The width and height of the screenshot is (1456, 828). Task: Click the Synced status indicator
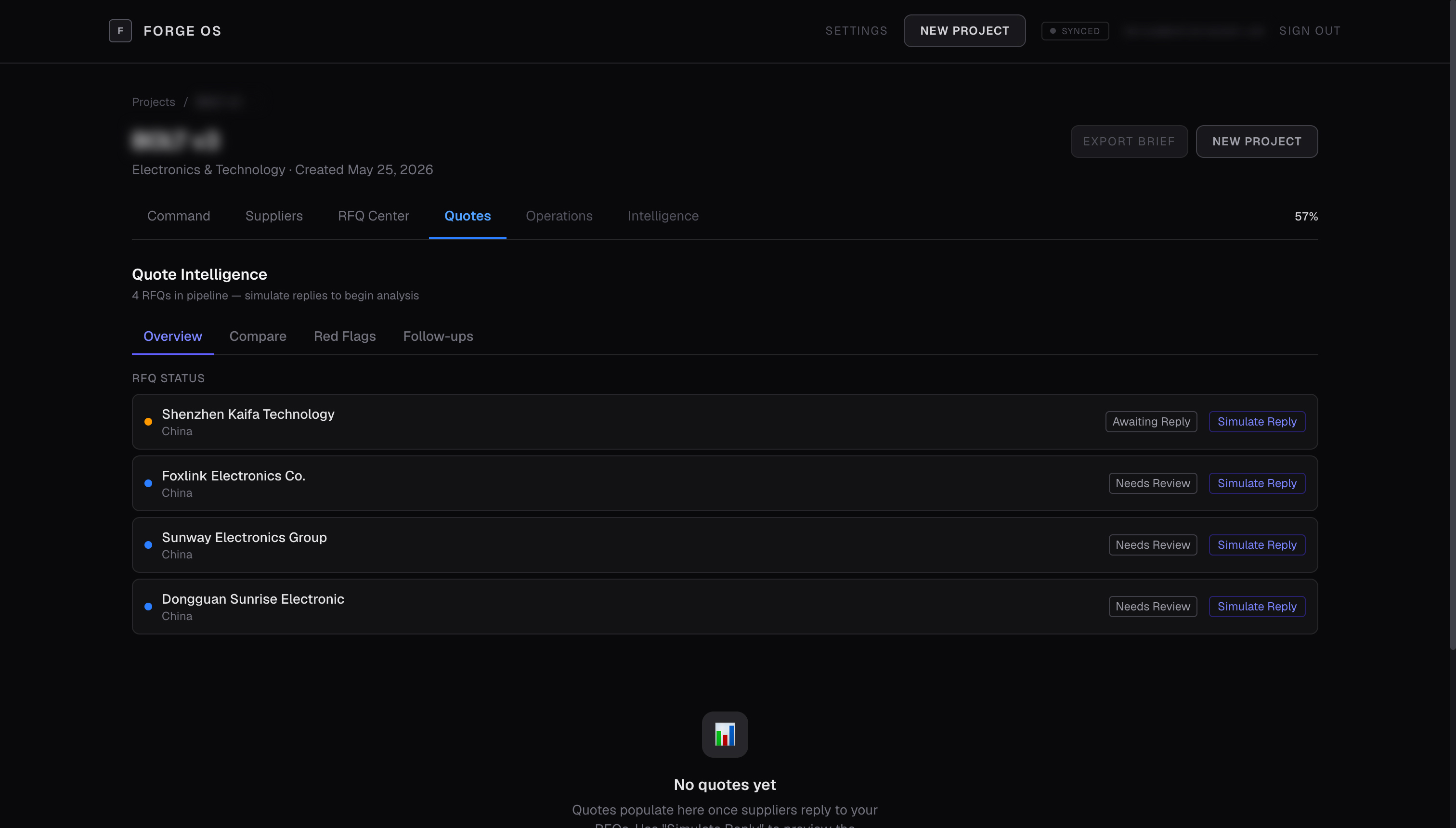coord(1075,31)
